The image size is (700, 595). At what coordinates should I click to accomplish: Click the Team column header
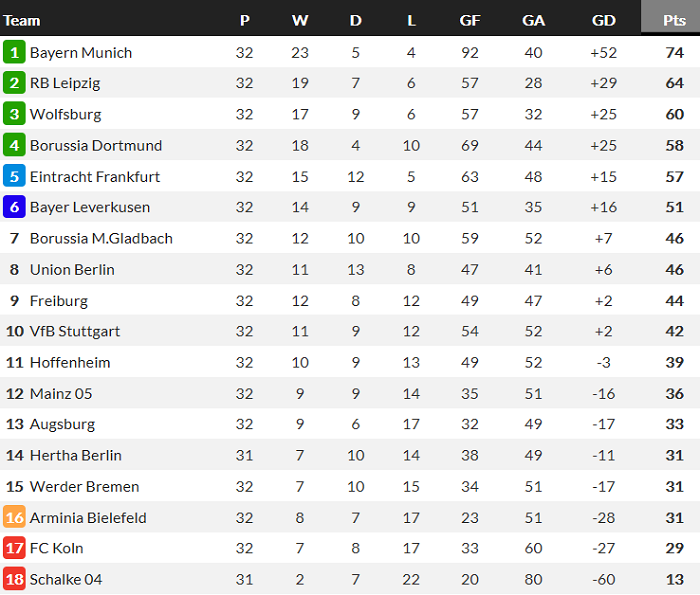[22, 20]
